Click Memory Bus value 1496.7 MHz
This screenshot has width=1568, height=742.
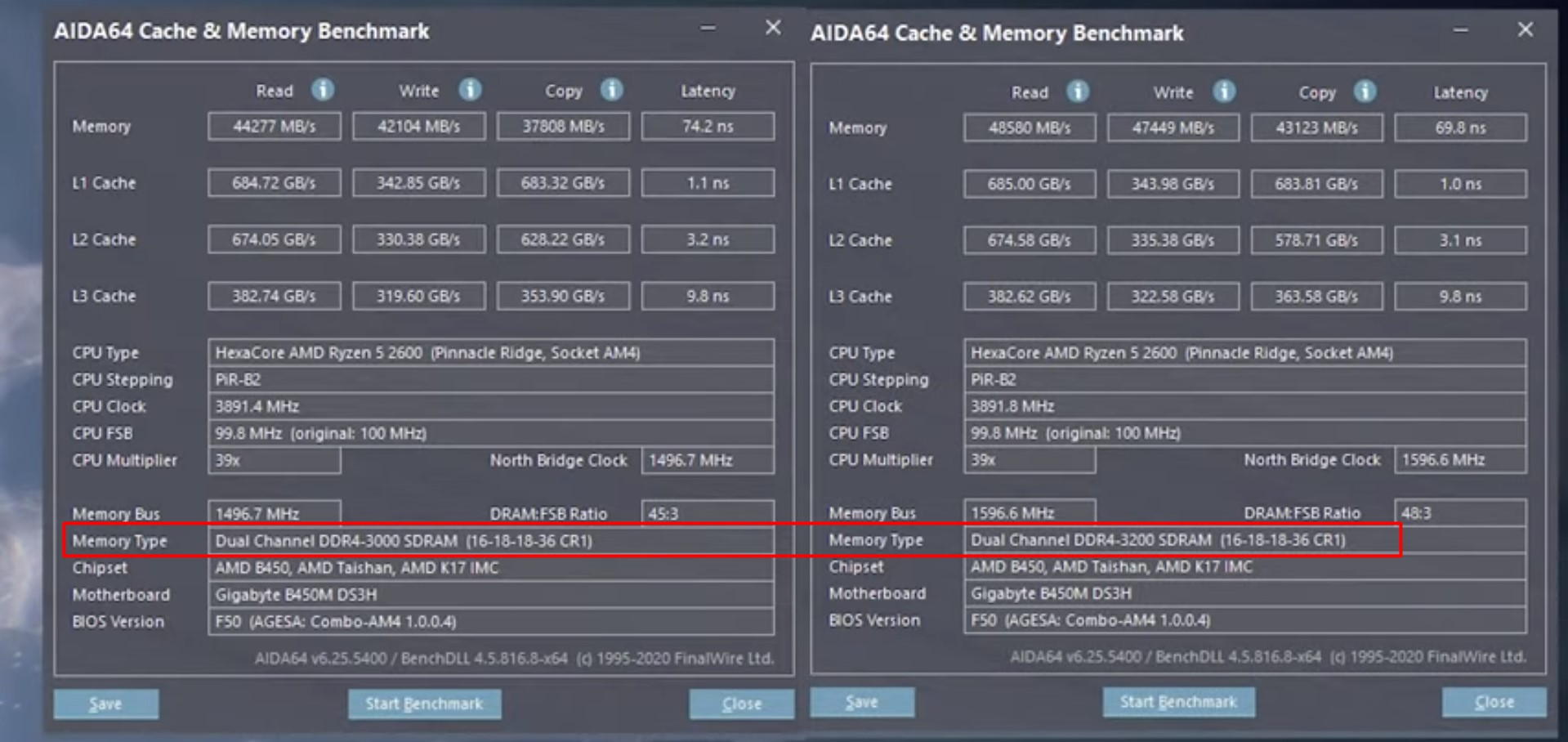(x=275, y=514)
